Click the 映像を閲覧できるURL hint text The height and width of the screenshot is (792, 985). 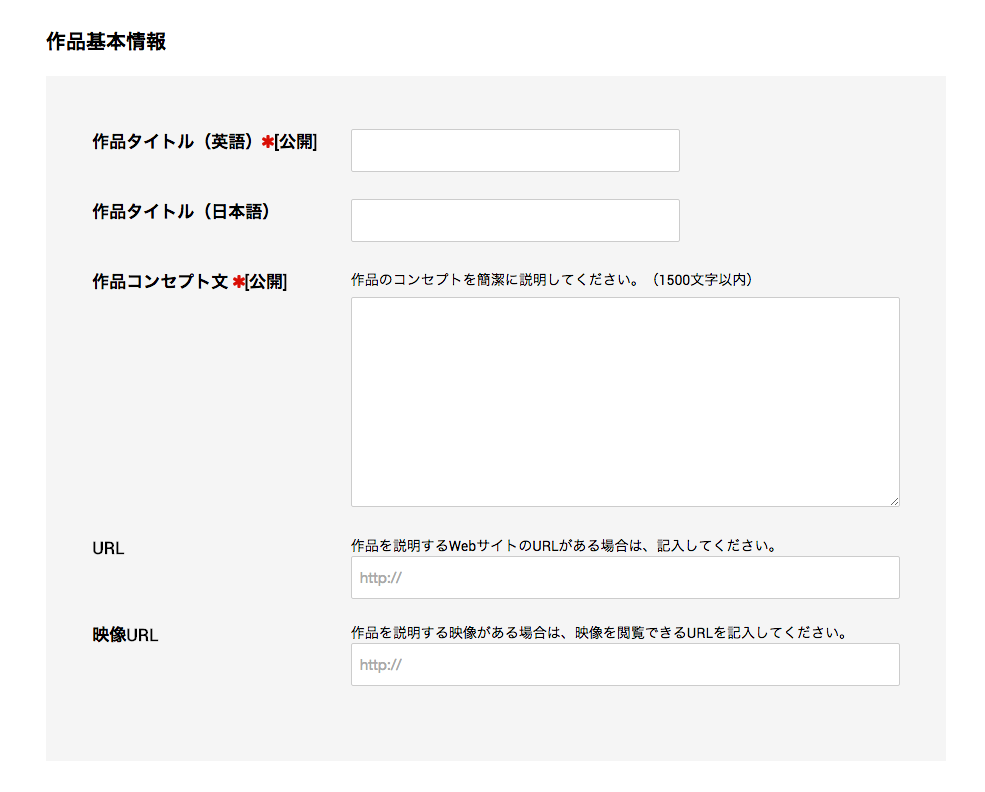[x=599, y=632]
